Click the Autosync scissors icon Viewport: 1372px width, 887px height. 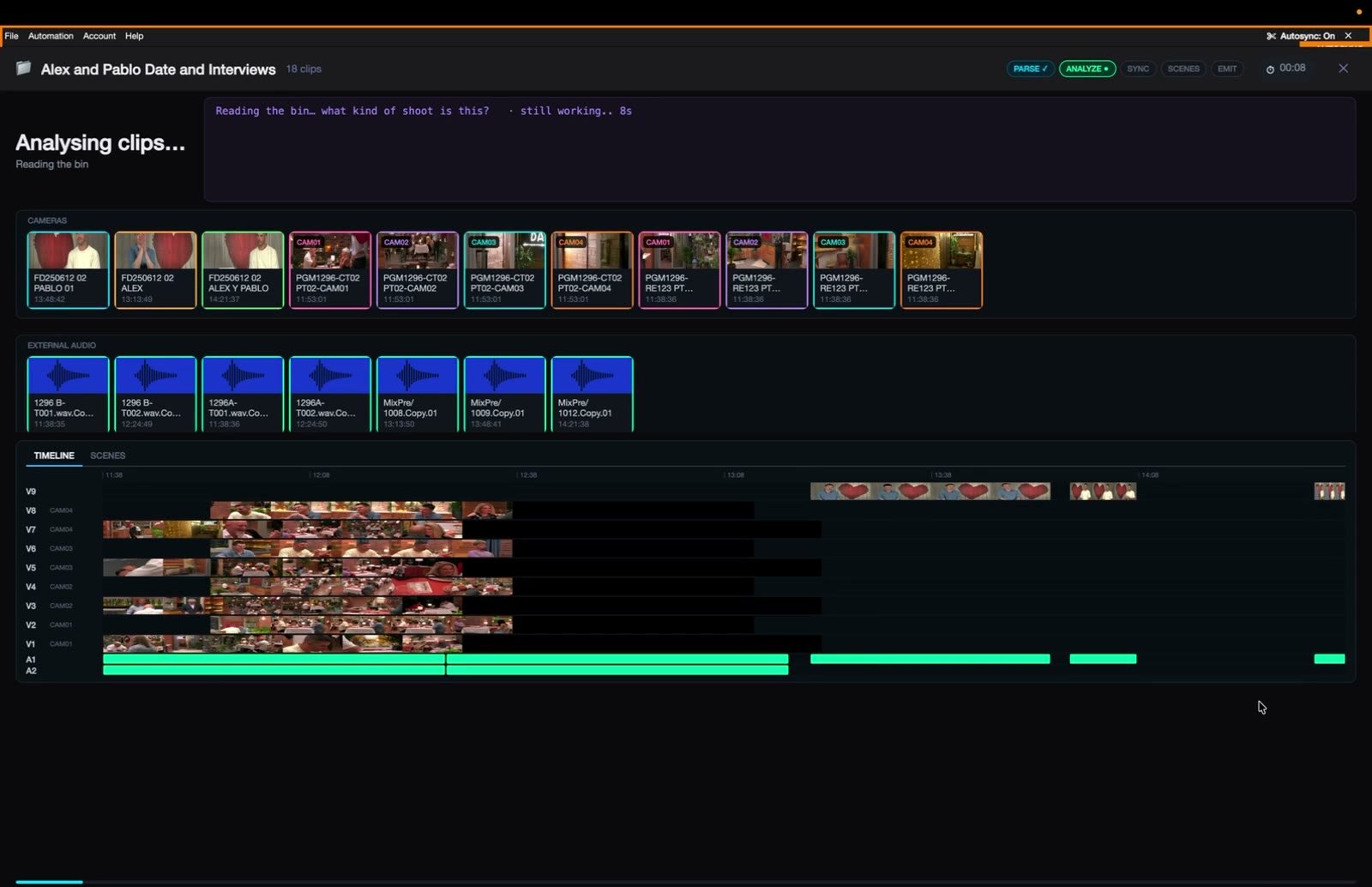[x=1271, y=36]
